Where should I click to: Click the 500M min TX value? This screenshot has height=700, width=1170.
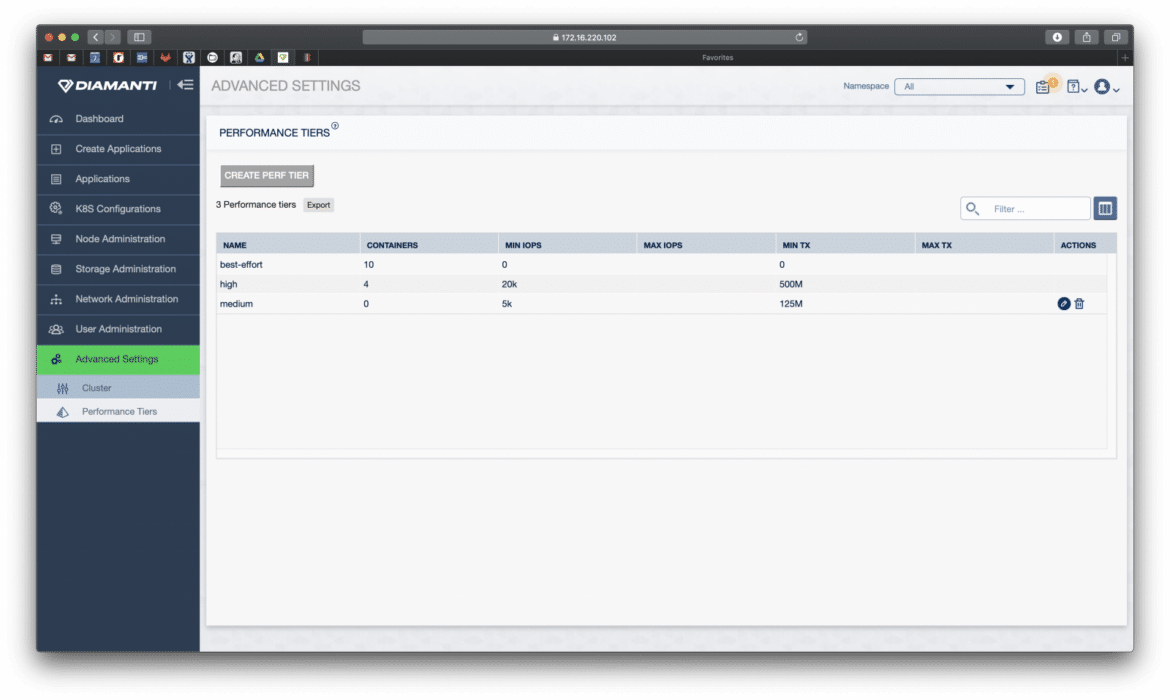point(790,284)
